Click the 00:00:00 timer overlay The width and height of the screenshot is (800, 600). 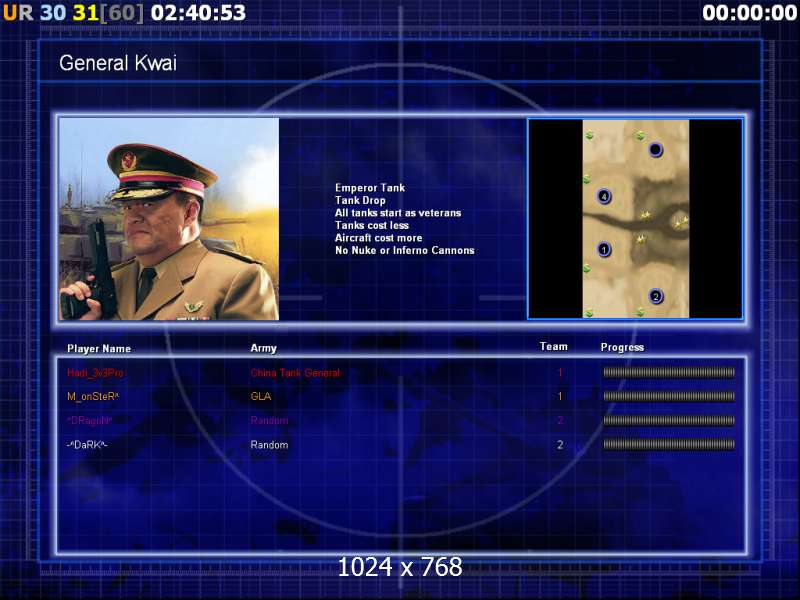pyautogui.click(x=749, y=13)
